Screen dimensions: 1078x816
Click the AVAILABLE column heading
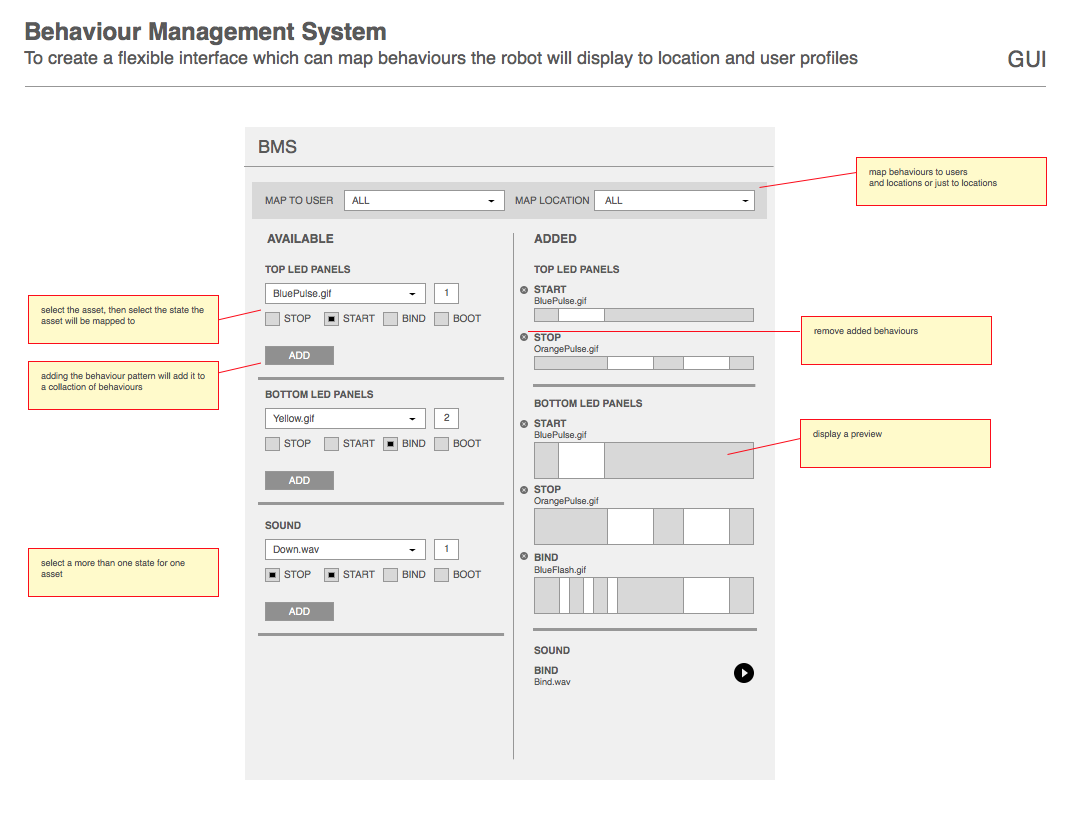(300, 239)
